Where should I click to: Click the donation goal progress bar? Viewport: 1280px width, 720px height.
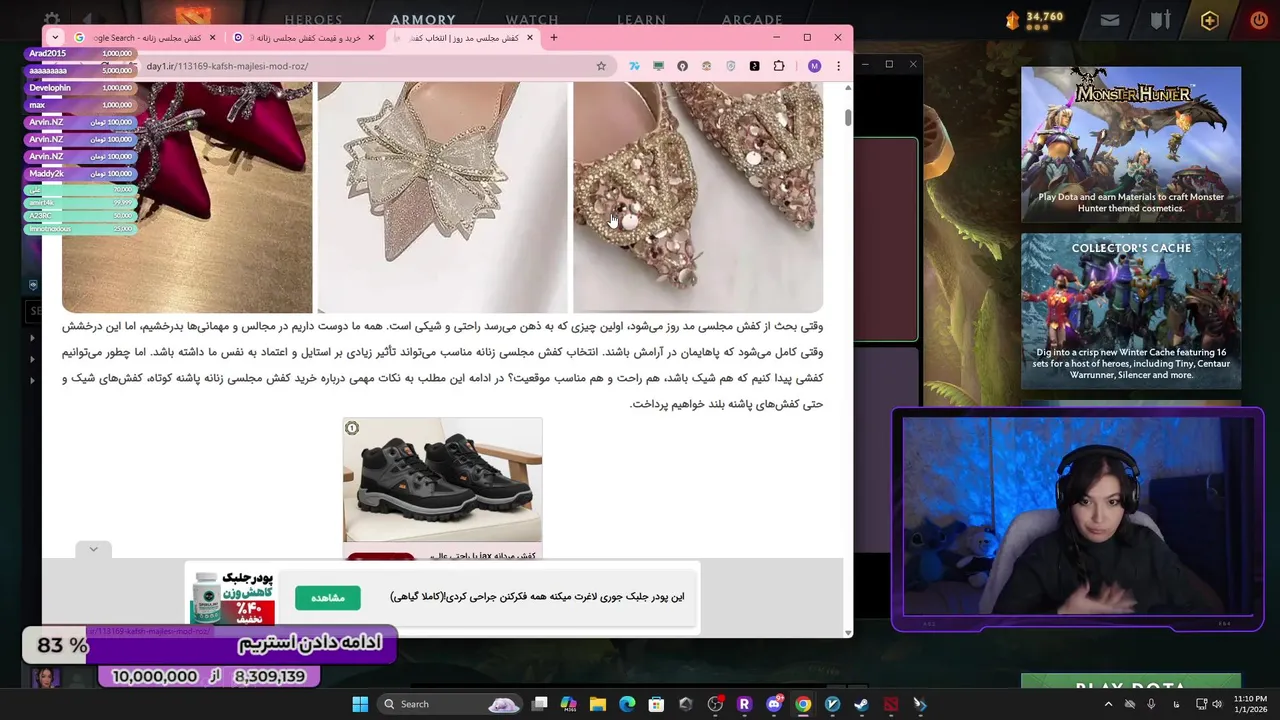209,646
